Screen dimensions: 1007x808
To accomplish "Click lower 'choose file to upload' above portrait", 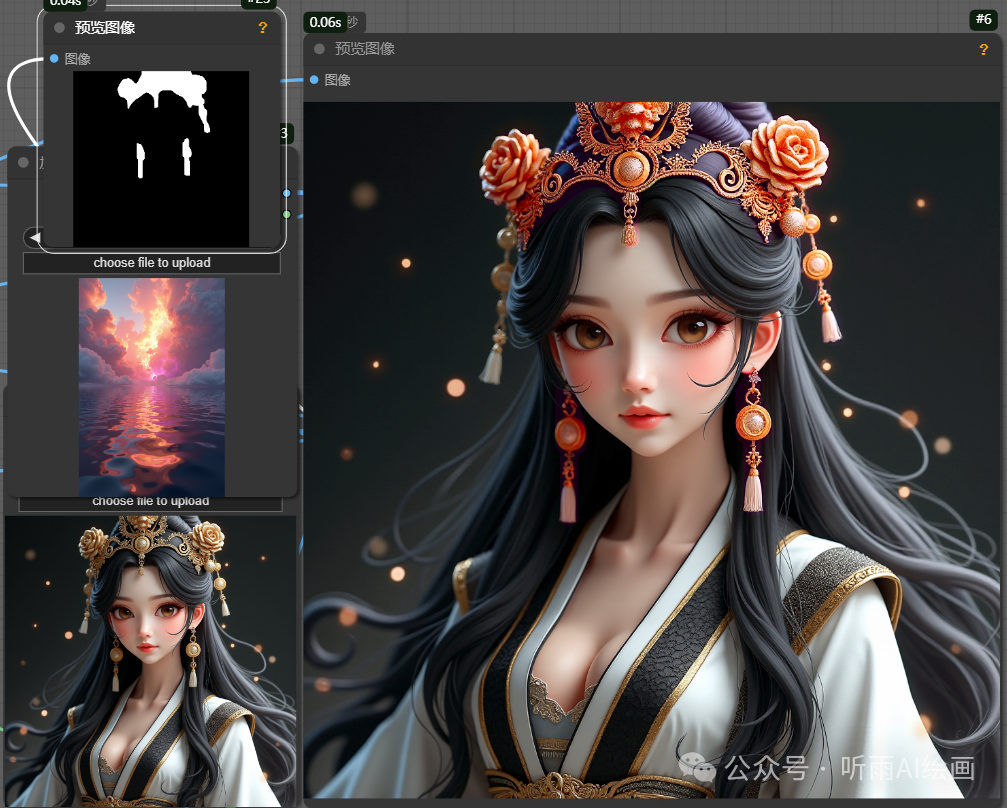I will pos(150,502).
